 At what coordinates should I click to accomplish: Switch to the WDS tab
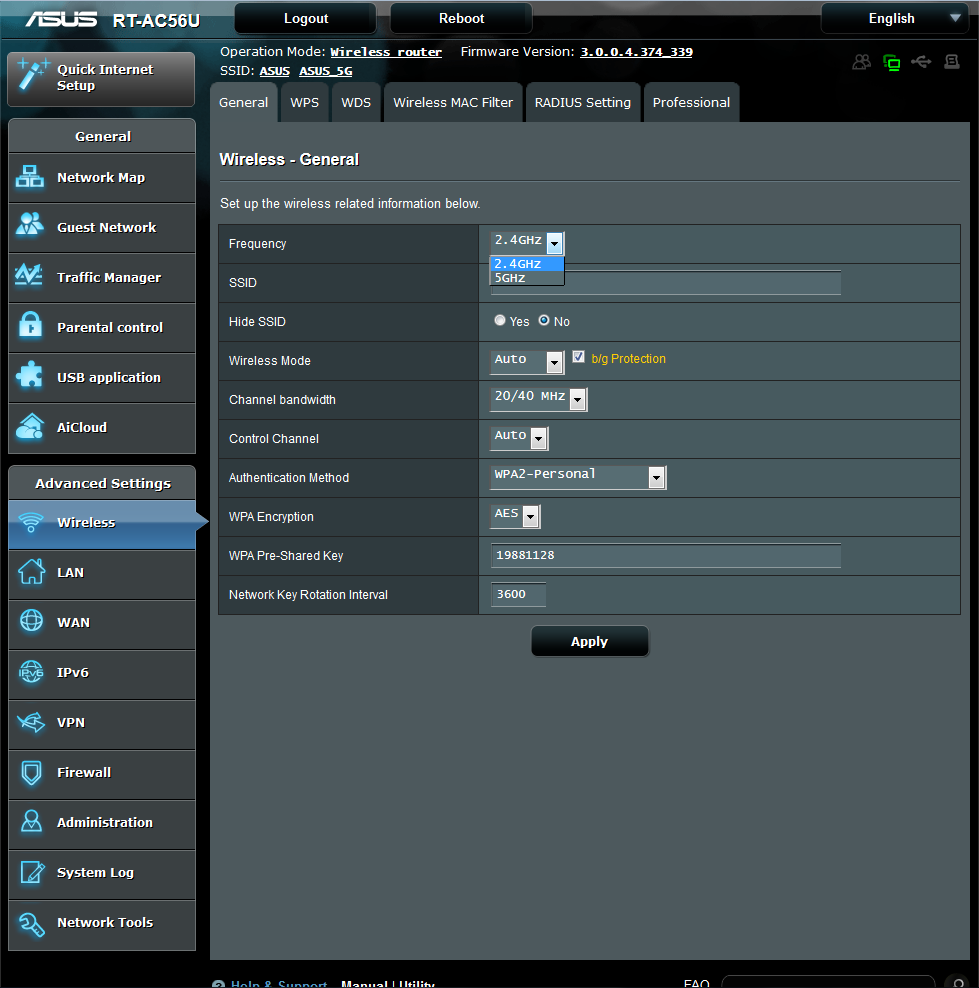[x=356, y=102]
